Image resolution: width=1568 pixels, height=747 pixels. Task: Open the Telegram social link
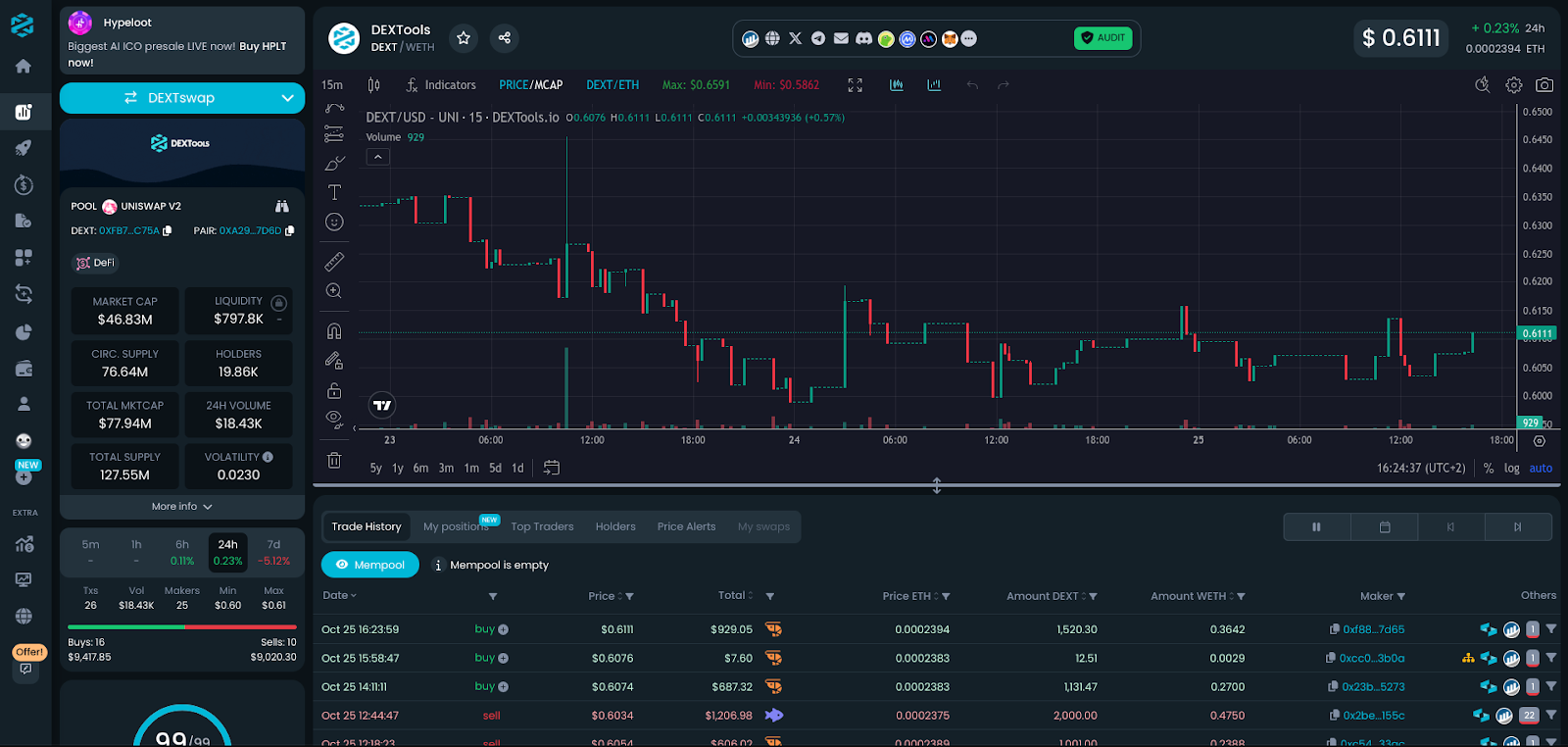pyautogui.click(x=818, y=38)
